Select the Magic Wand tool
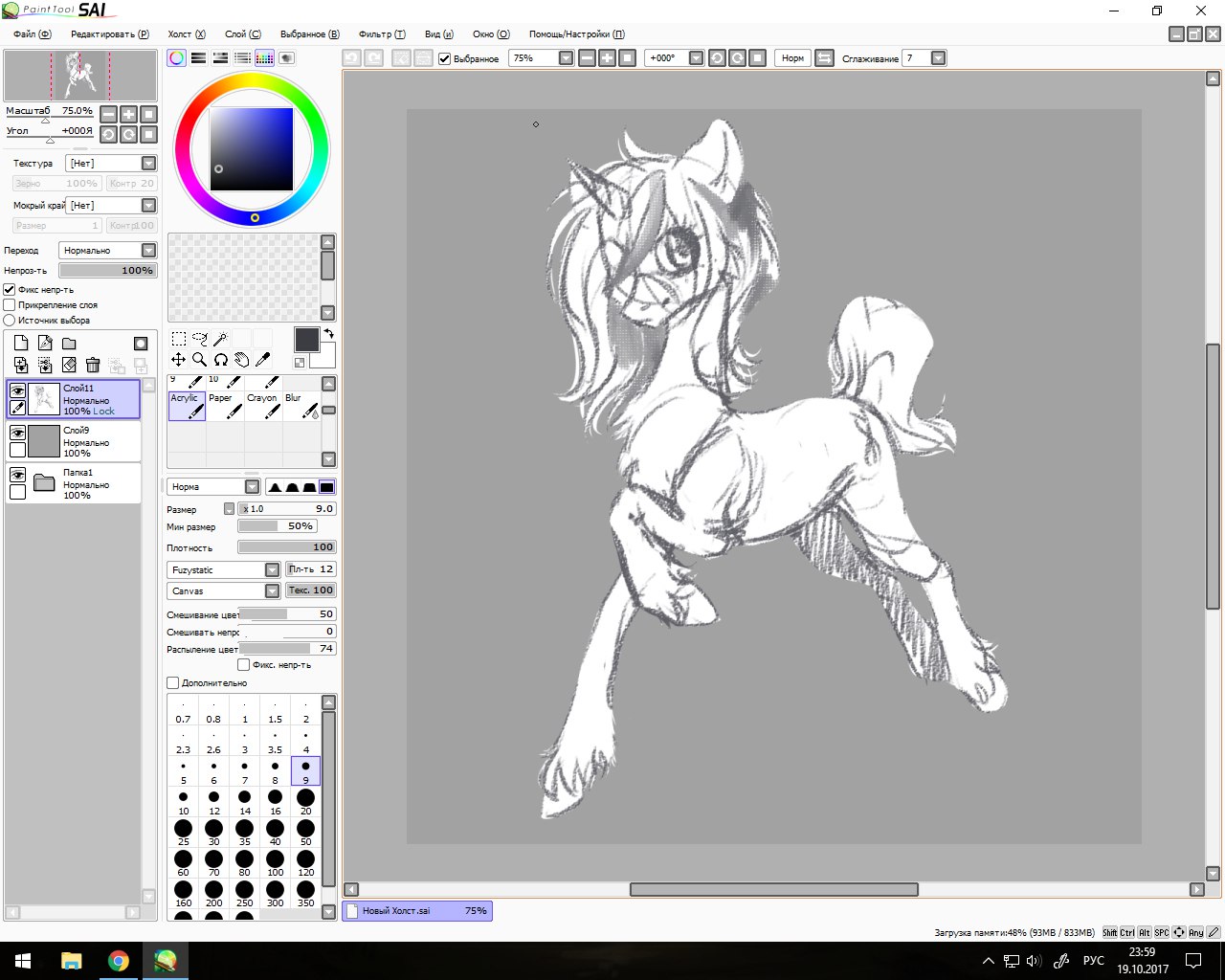The height and width of the screenshot is (980, 1225). click(221, 339)
